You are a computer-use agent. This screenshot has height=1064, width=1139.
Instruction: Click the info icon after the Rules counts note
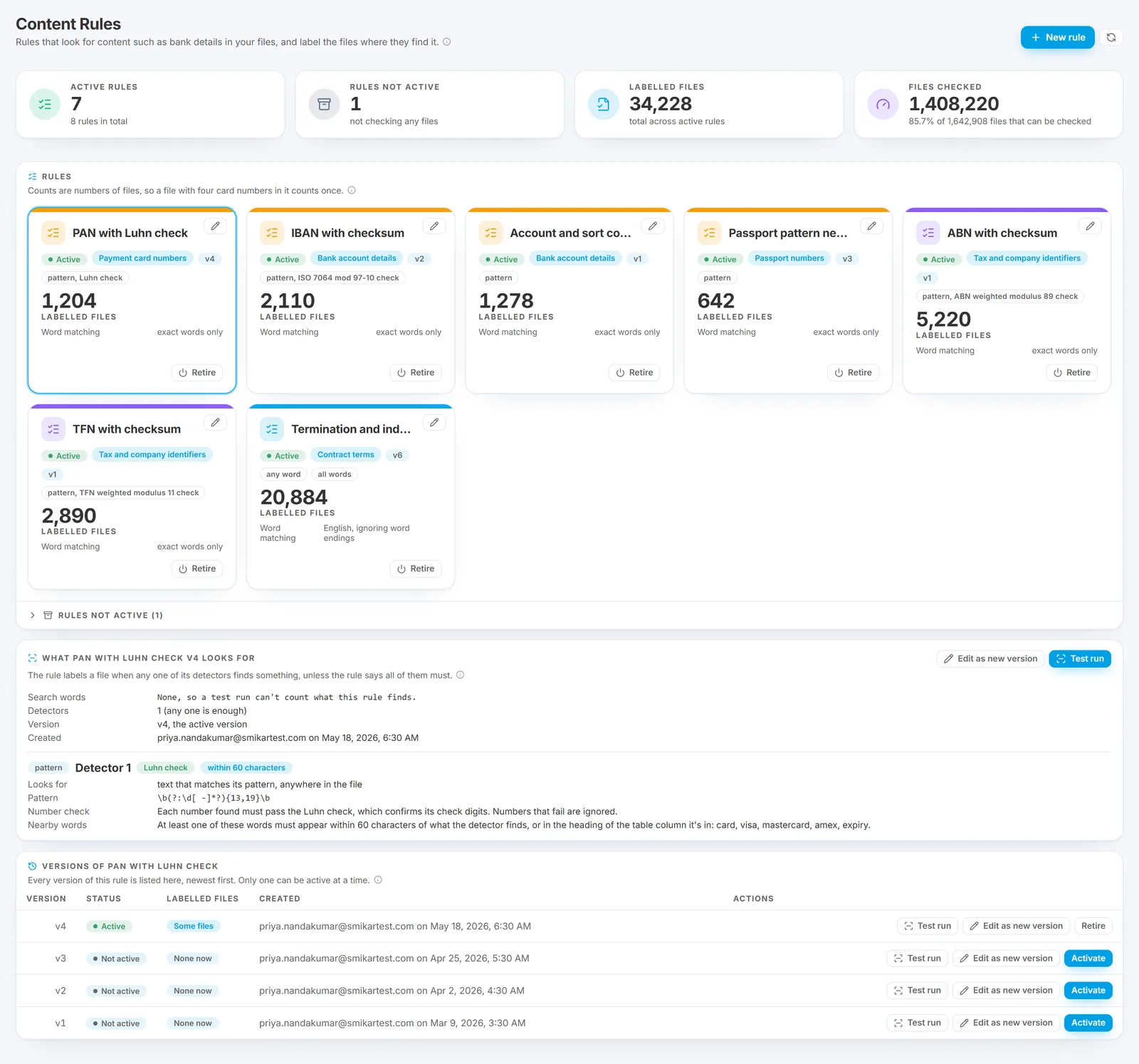(x=352, y=191)
